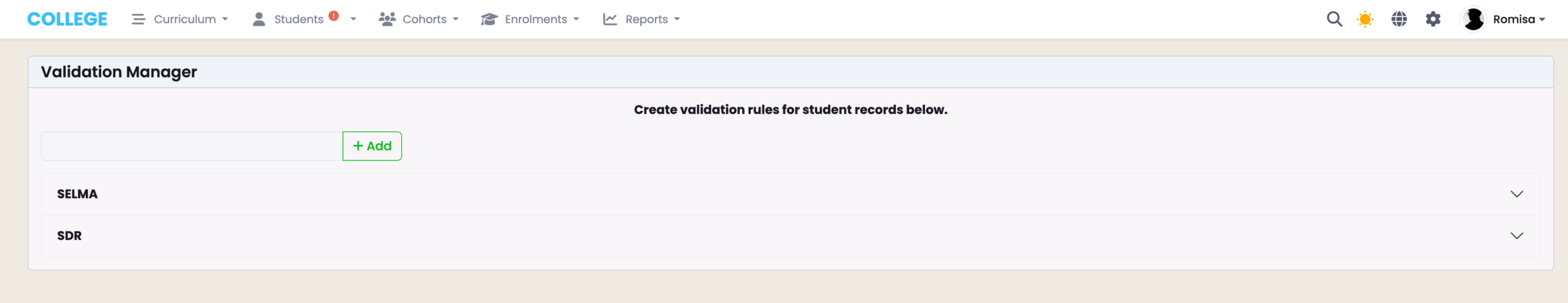Click the COLLEGE logo link
The image size is (1568, 303).
click(67, 19)
